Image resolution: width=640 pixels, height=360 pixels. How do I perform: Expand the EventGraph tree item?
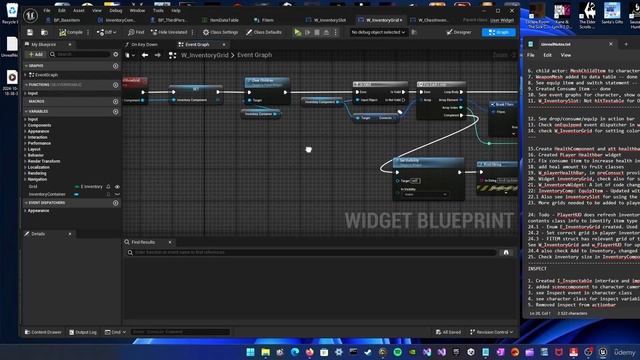26,75
